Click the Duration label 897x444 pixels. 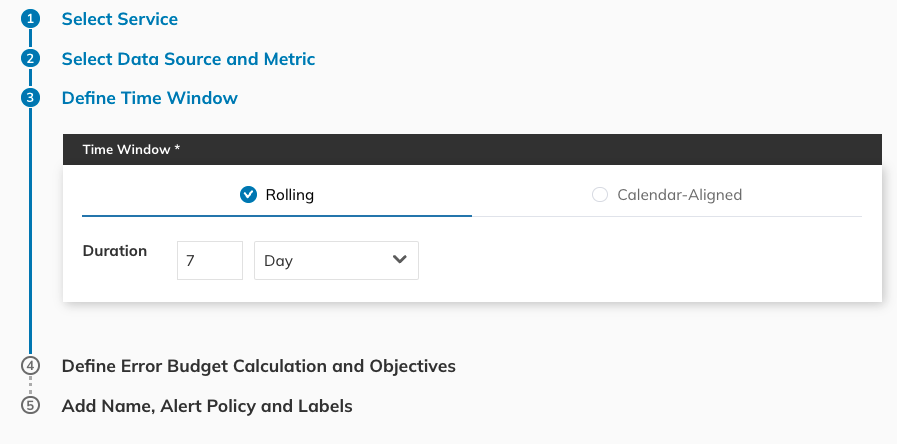coord(114,251)
